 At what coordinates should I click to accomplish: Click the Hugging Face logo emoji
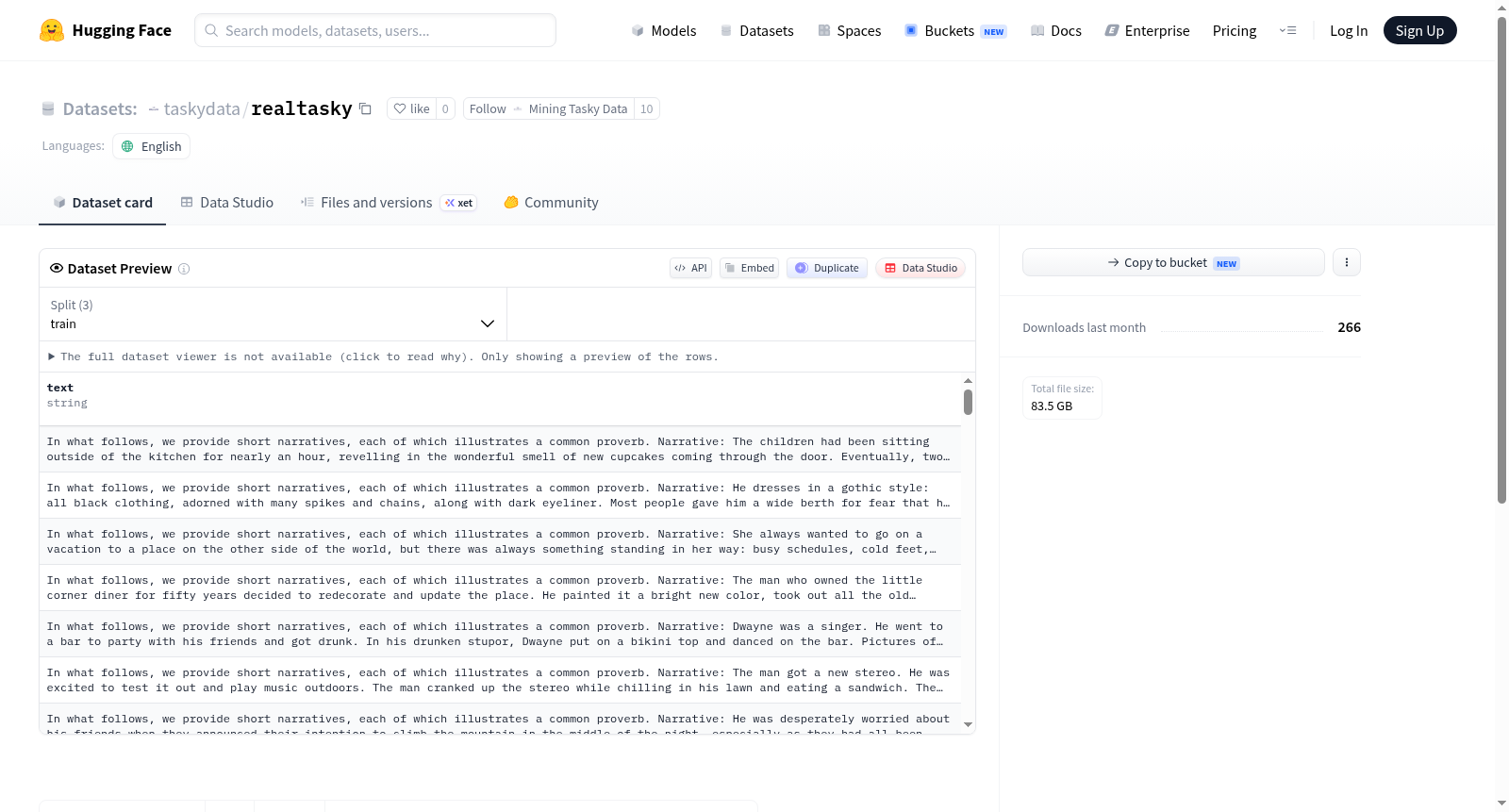pos(52,30)
